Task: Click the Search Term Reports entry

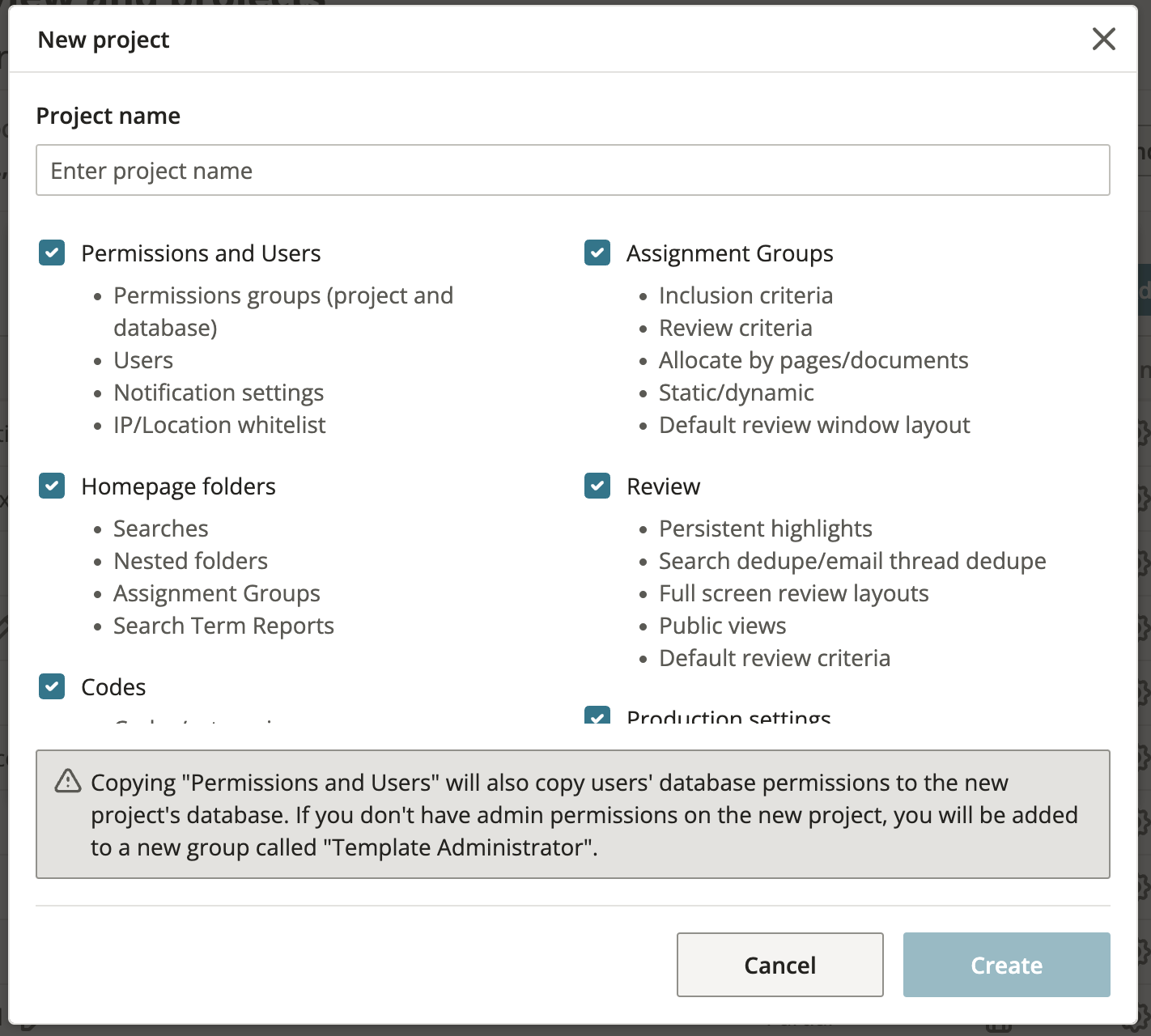Action: pyautogui.click(x=223, y=625)
